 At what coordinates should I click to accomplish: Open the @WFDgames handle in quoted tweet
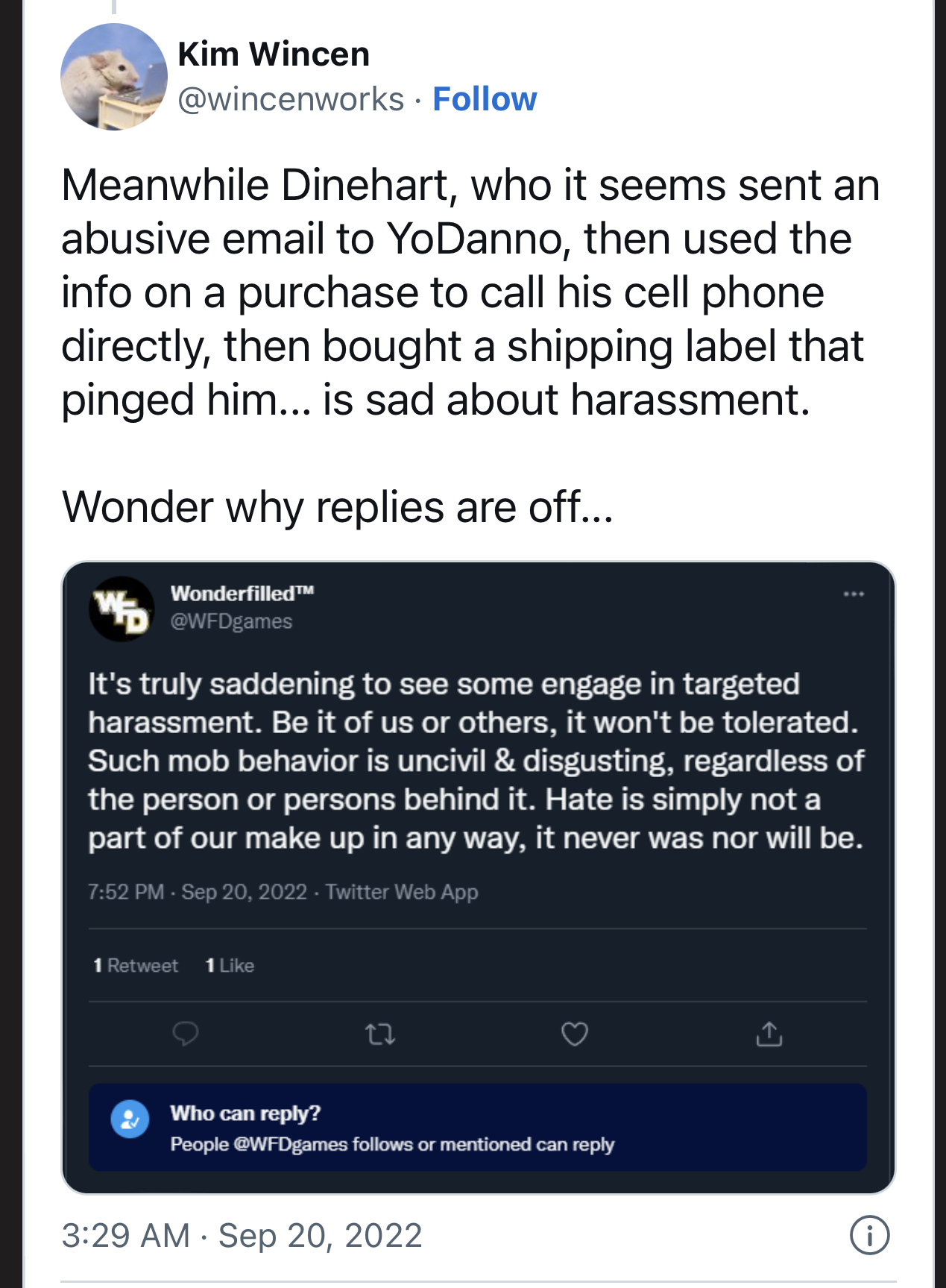(231, 621)
